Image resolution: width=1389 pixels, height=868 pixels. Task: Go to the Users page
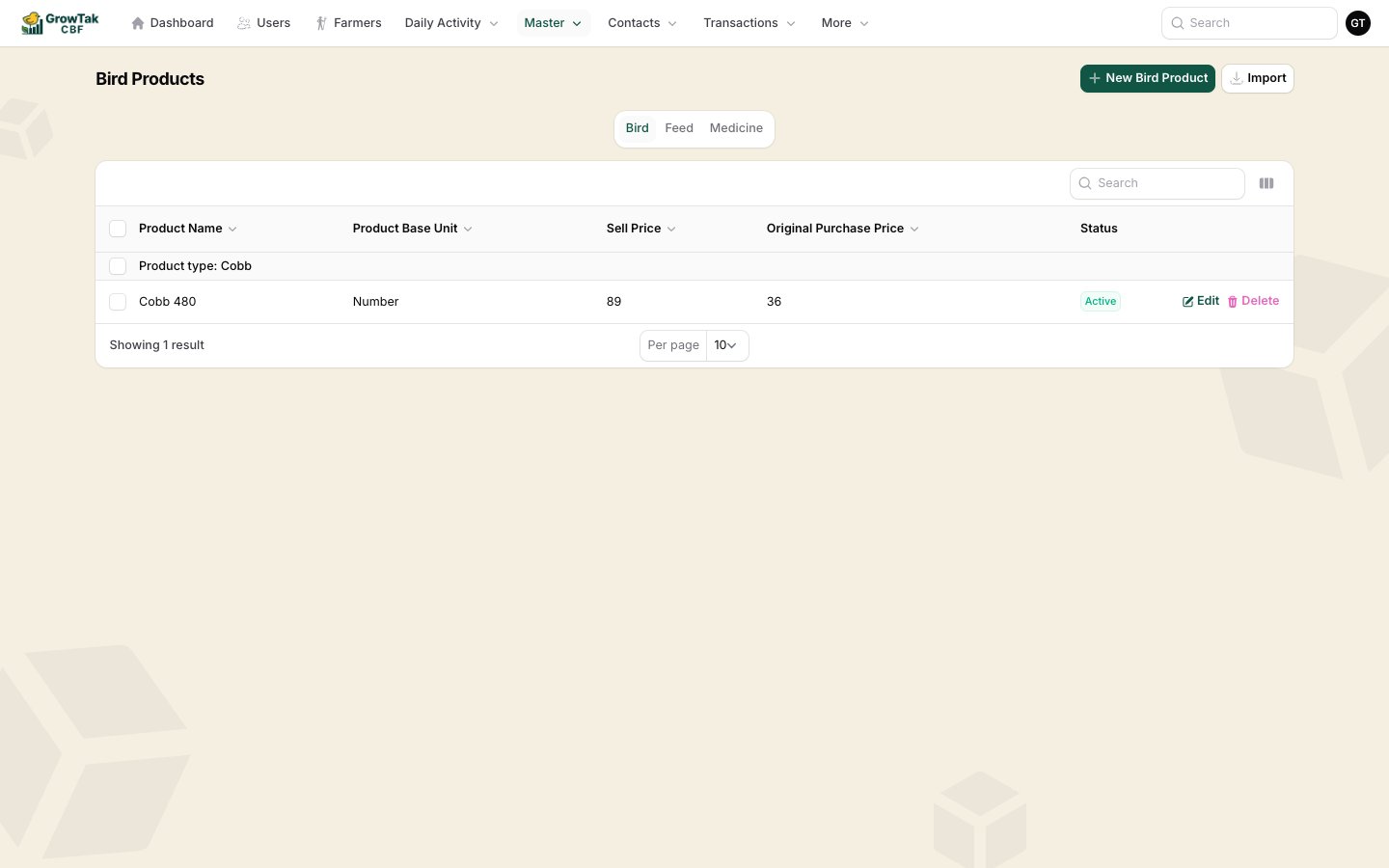coord(264,23)
